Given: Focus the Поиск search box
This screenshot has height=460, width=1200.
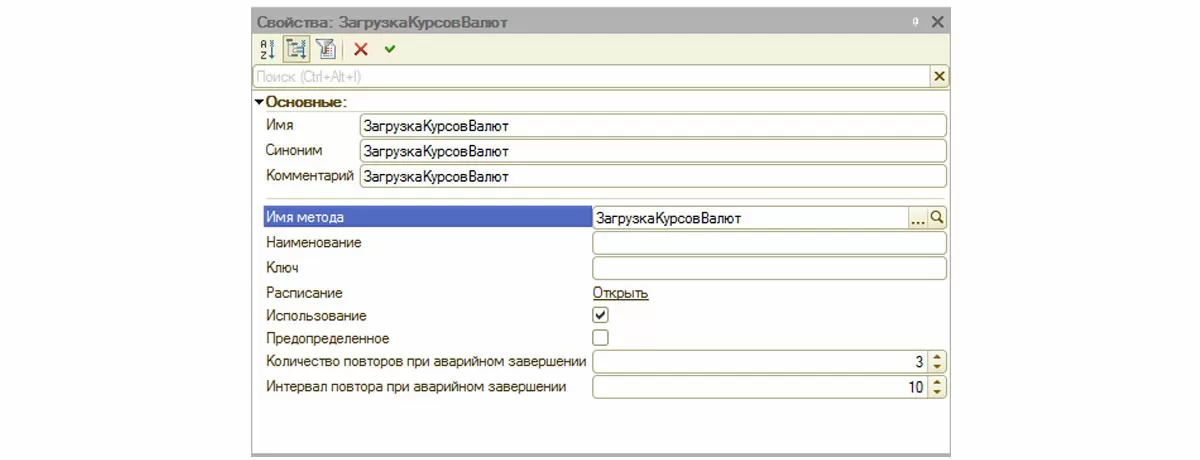Looking at the screenshot, I should (591, 77).
